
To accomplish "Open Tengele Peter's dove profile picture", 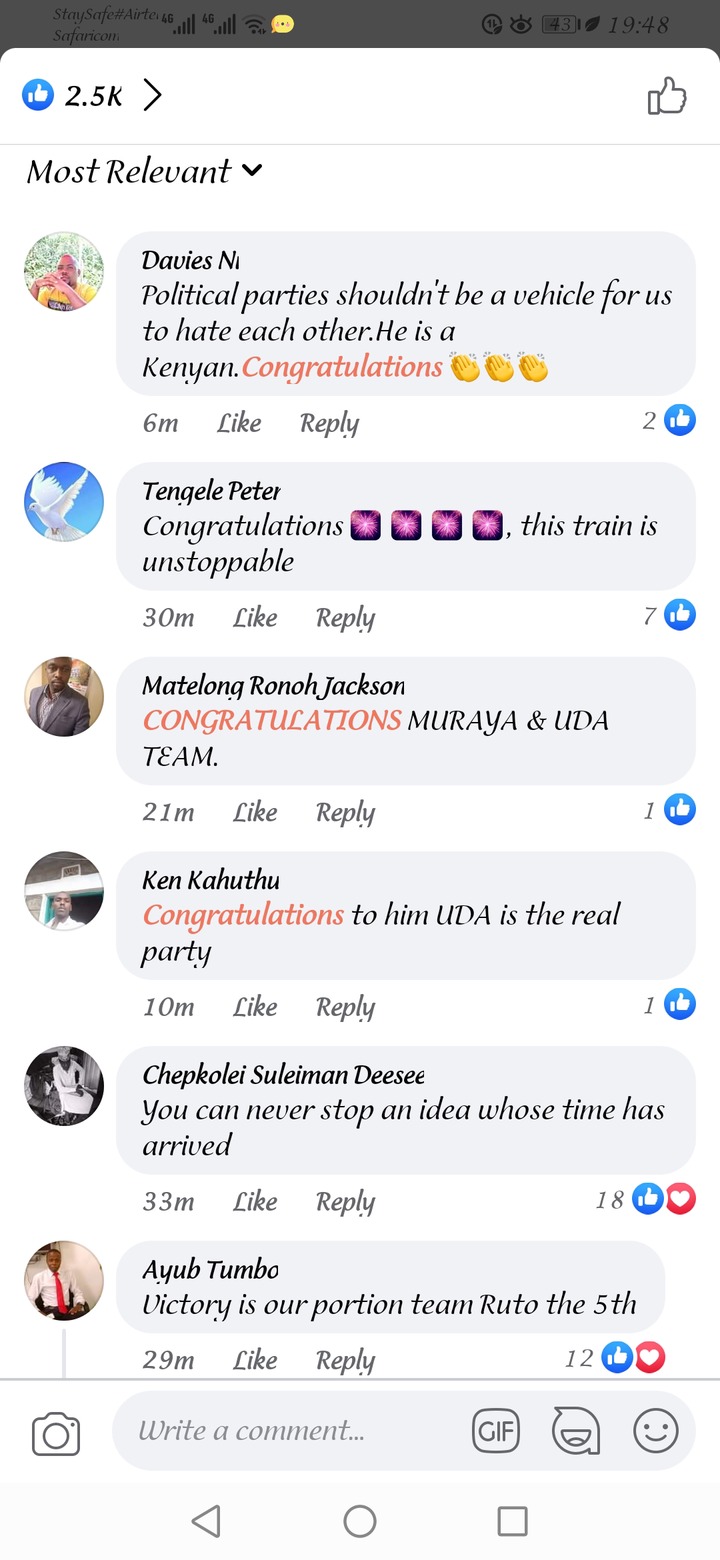I will coord(64,502).
